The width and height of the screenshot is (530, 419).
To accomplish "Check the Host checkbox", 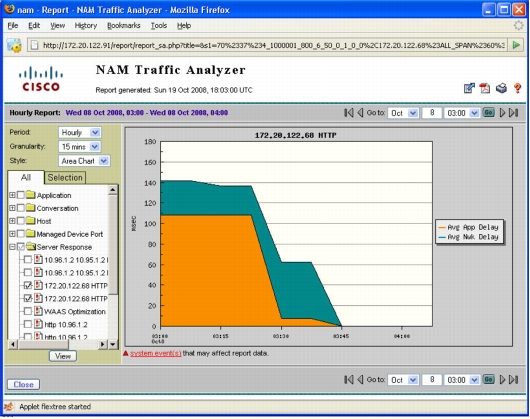I will 21,221.
